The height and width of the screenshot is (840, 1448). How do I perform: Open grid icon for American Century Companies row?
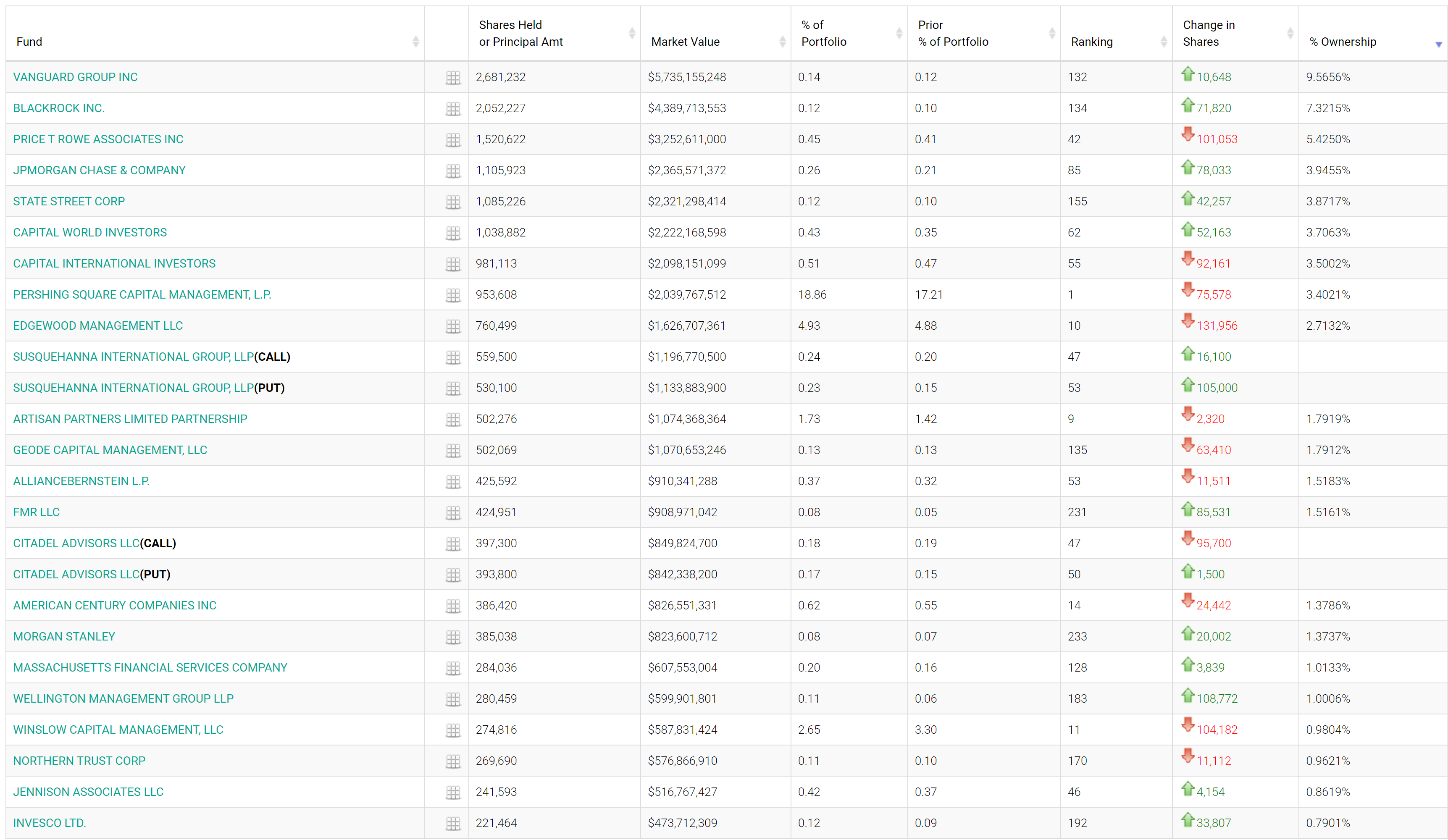pyautogui.click(x=453, y=606)
